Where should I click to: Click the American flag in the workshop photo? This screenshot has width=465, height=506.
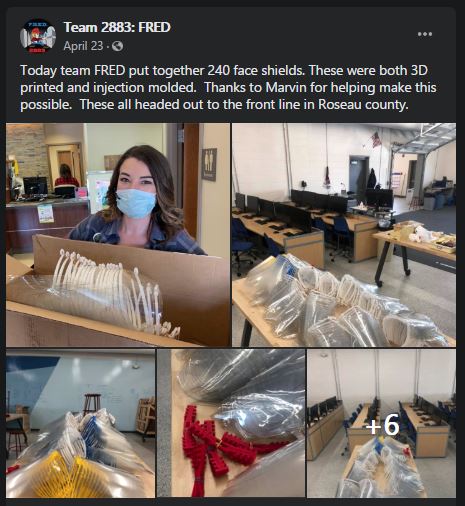click(x=376, y=139)
